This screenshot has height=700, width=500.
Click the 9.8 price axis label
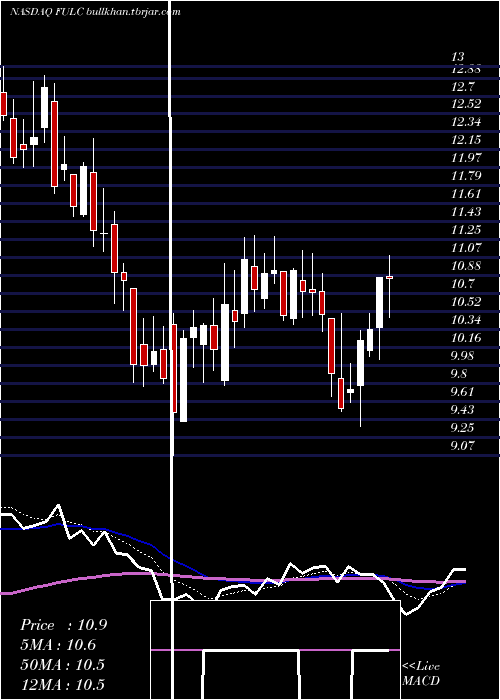[459, 374]
